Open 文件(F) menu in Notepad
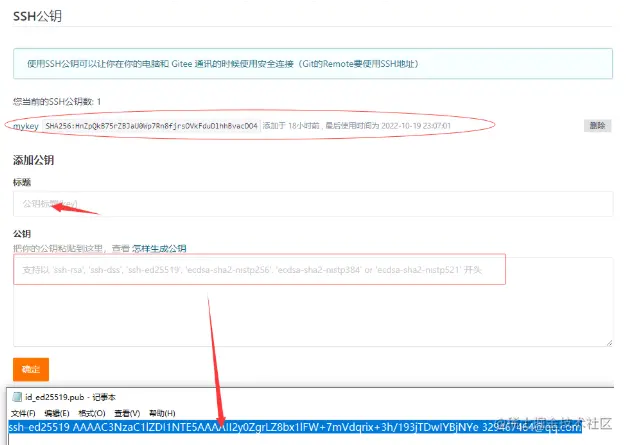The image size is (626, 445). [23, 413]
